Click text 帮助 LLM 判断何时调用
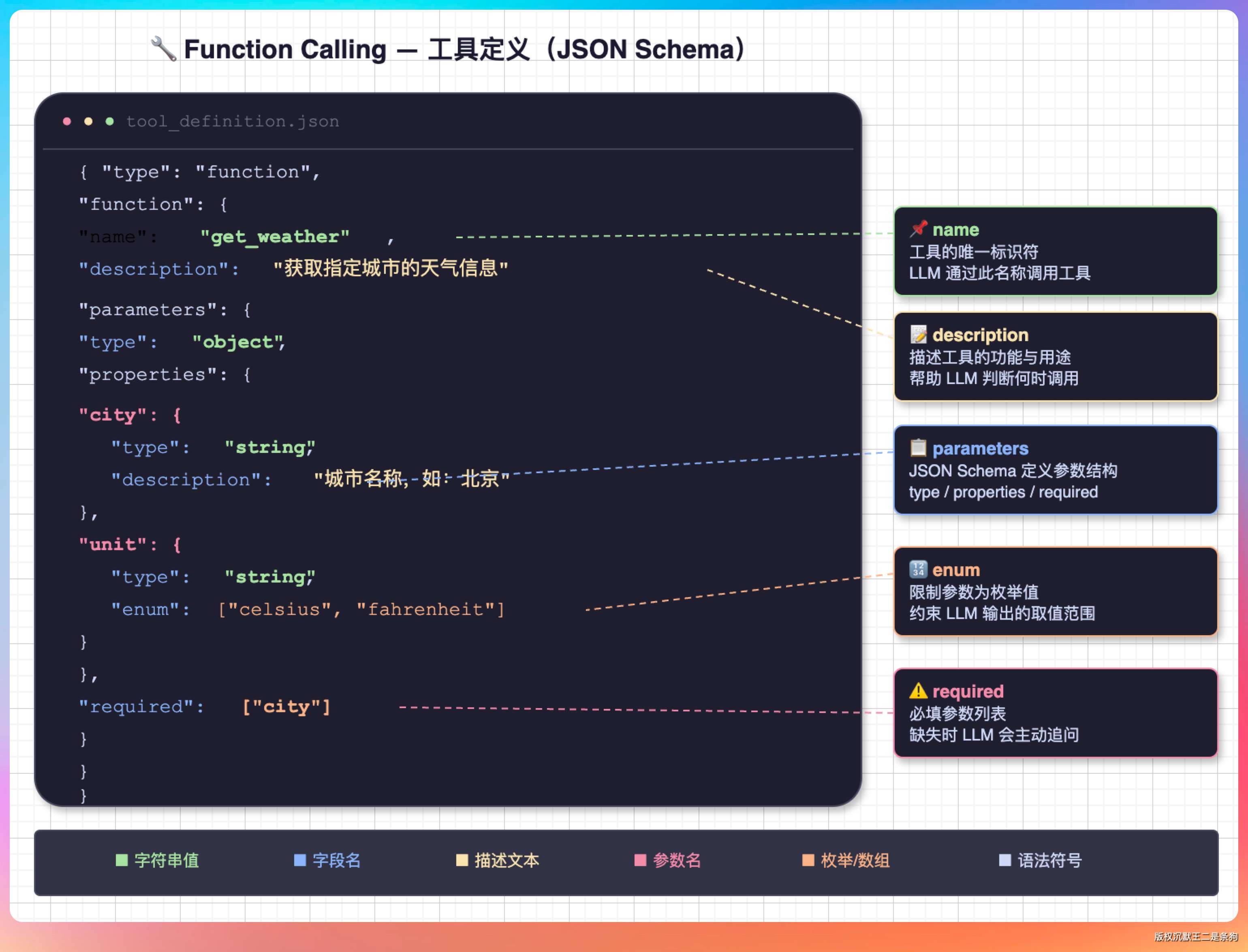Screen dimensions: 1248x952 point(994,378)
